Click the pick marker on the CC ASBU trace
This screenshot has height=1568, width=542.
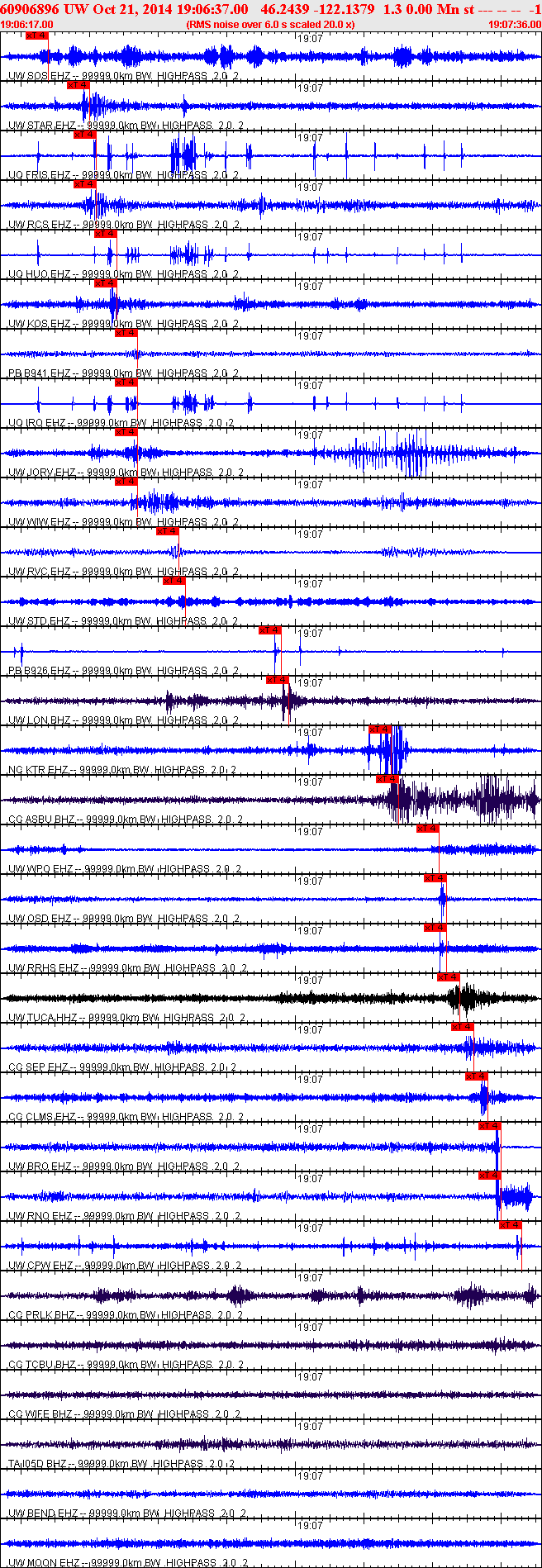coord(387,779)
